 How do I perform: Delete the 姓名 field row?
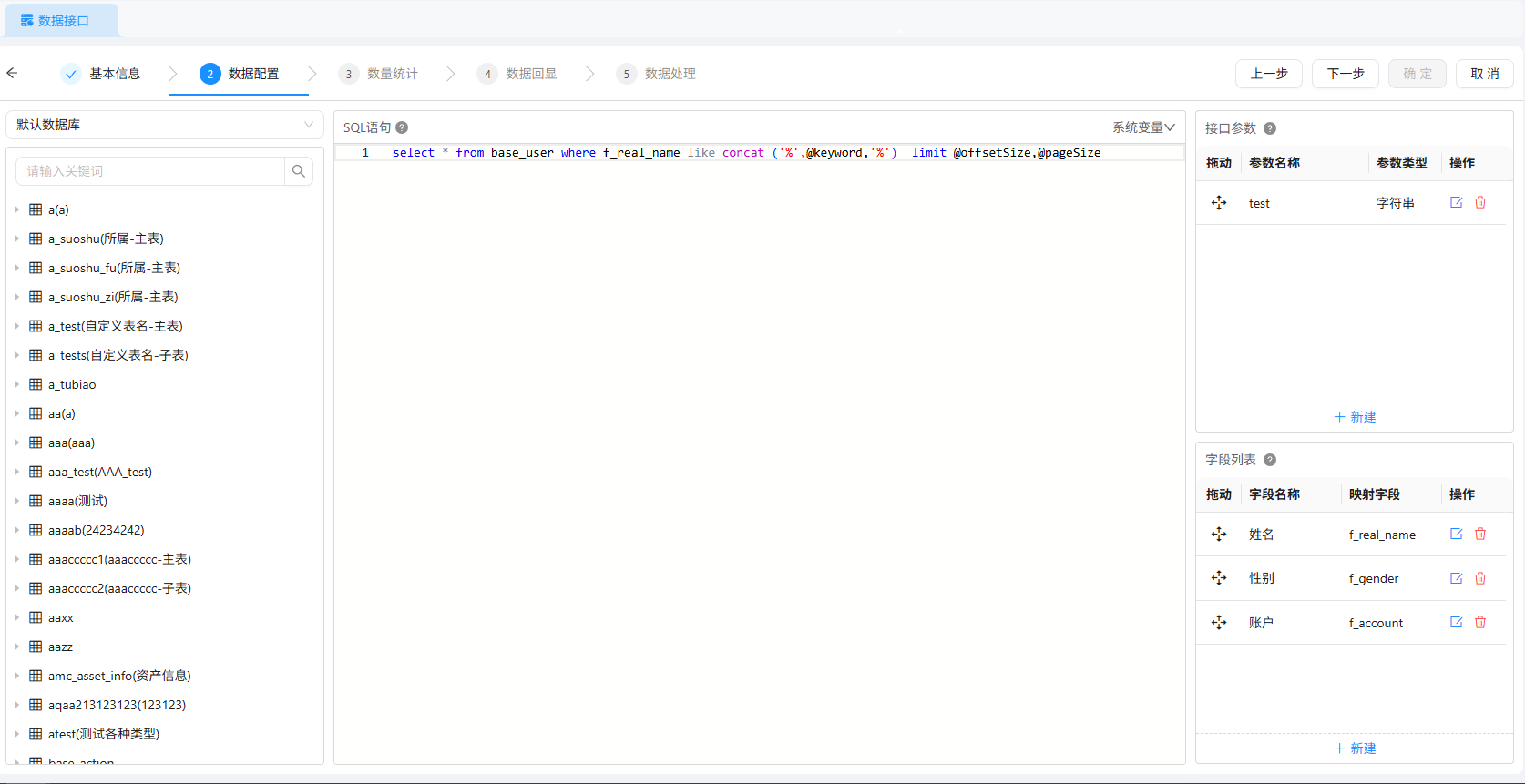point(1480,534)
